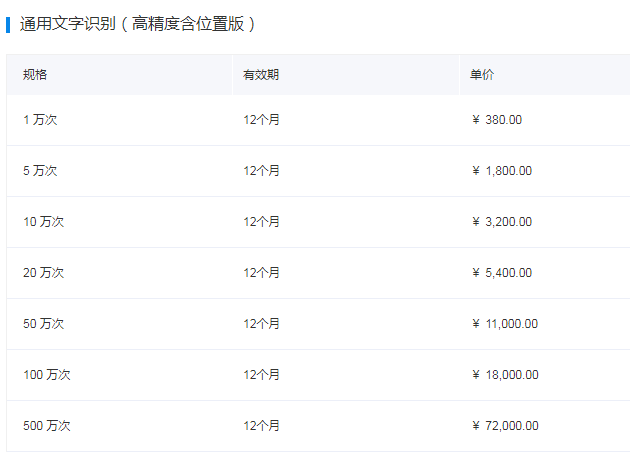Select the 1 万次 spec cell
630x456 pixels.
tap(40, 120)
